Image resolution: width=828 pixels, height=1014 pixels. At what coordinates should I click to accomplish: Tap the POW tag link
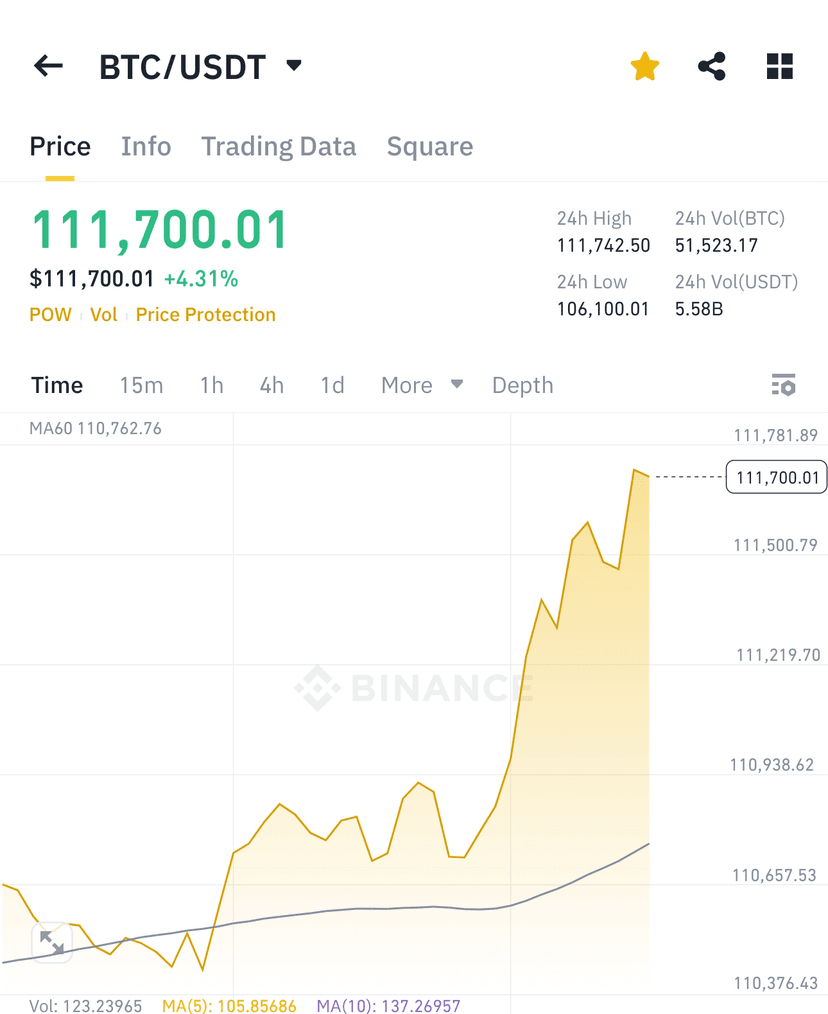pyautogui.click(x=50, y=315)
